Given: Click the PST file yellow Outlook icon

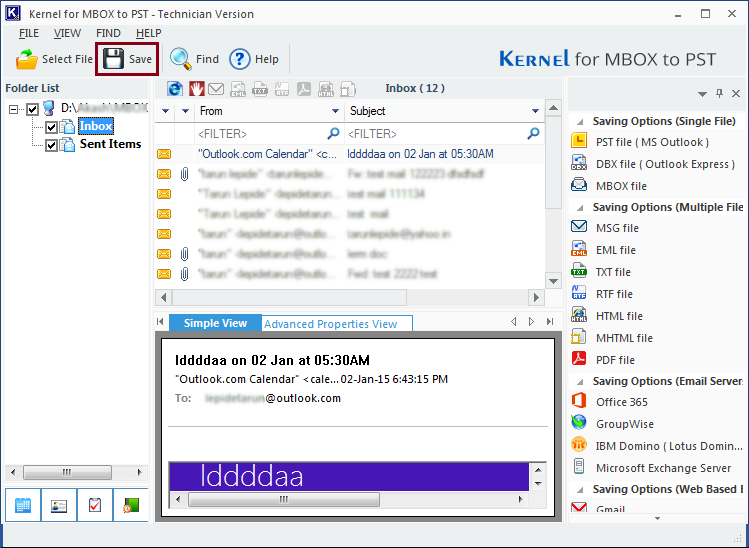Looking at the screenshot, I should click(x=579, y=141).
